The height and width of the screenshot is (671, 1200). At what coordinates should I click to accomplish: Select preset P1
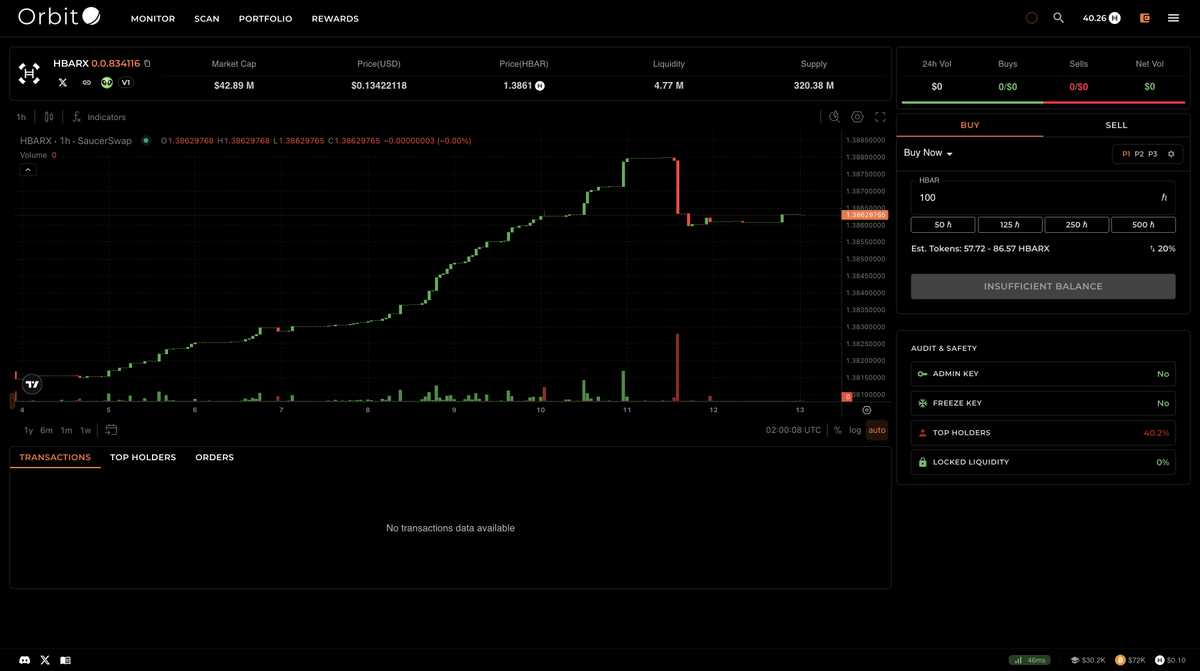tap(1126, 154)
